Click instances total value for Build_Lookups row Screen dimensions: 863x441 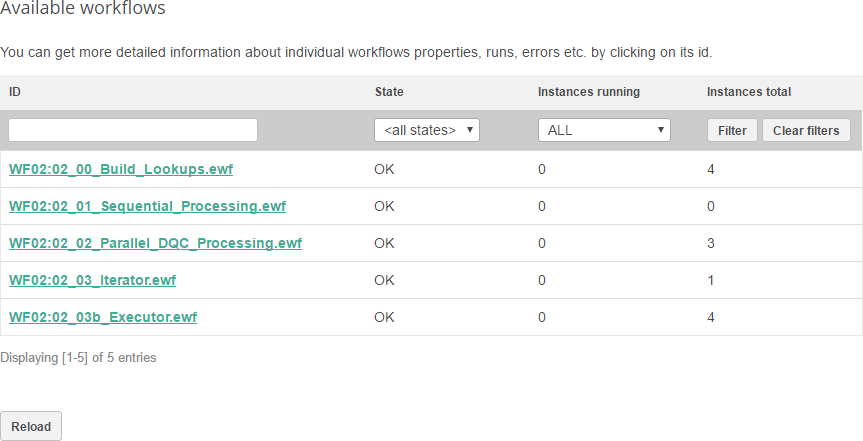711,169
